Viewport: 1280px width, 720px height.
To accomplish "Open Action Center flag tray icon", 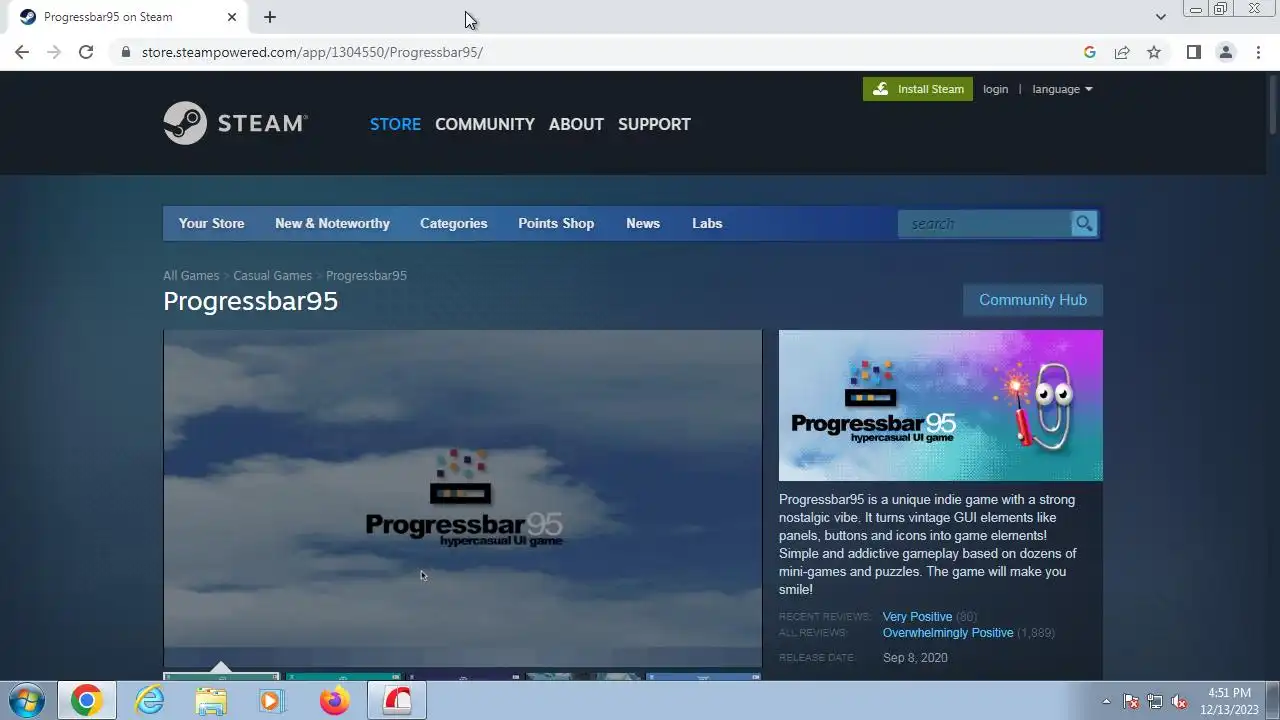I will [1131, 701].
